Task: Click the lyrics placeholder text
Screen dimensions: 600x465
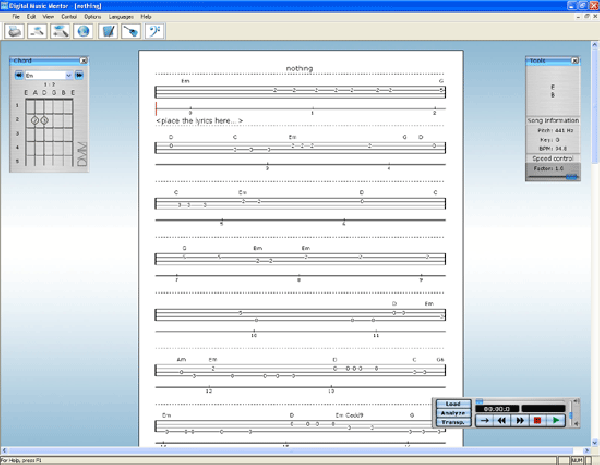Action: coord(200,121)
